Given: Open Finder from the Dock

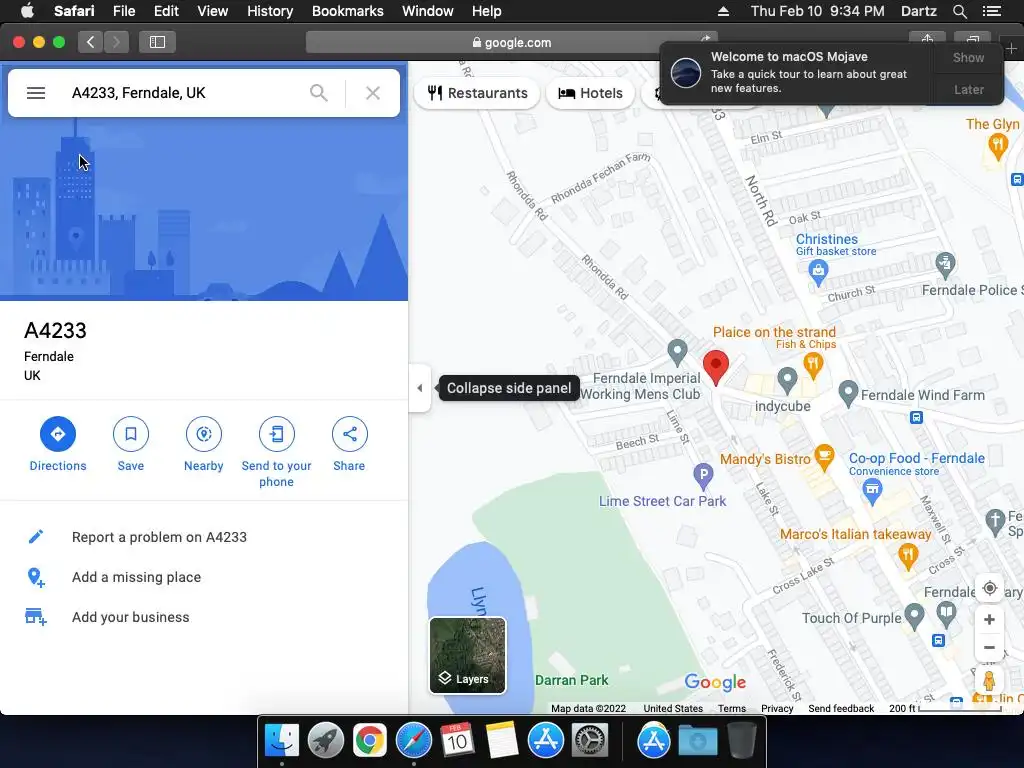Looking at the screenshot, I should (x=281, y=741).
